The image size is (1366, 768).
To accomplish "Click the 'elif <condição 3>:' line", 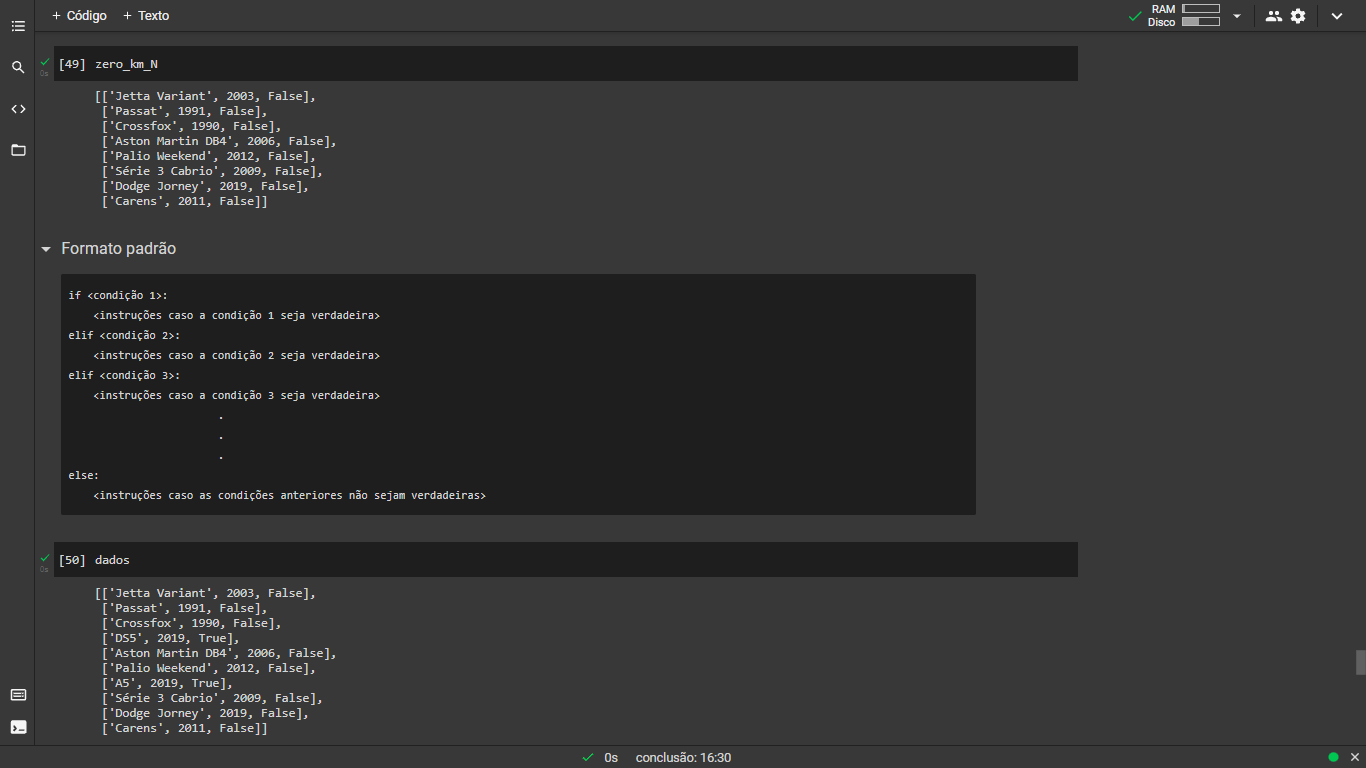I will pyautogui.click(x=124, y=375).
